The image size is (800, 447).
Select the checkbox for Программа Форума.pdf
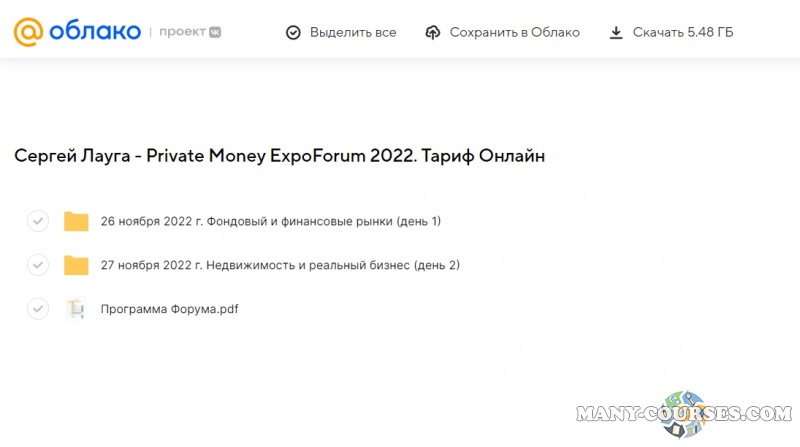pos(38,309)
